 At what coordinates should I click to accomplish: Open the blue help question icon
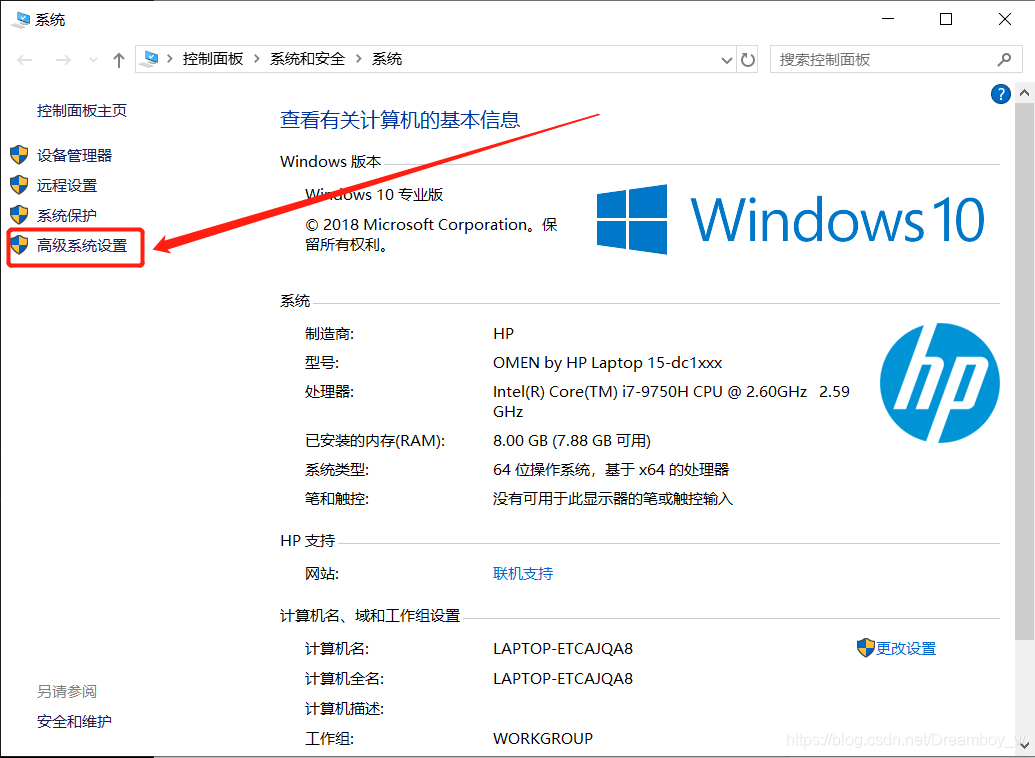pyautogui.click(x=1001, y=94)
